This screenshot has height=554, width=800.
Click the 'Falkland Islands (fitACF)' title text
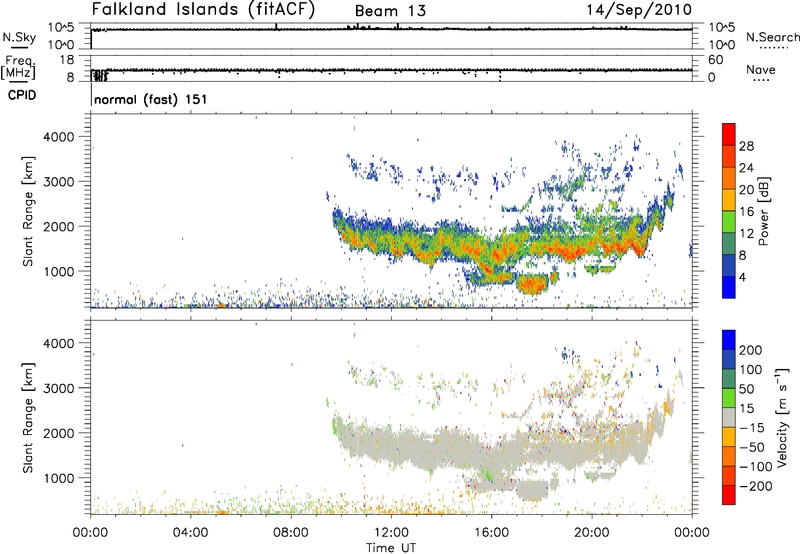point(203,9)
